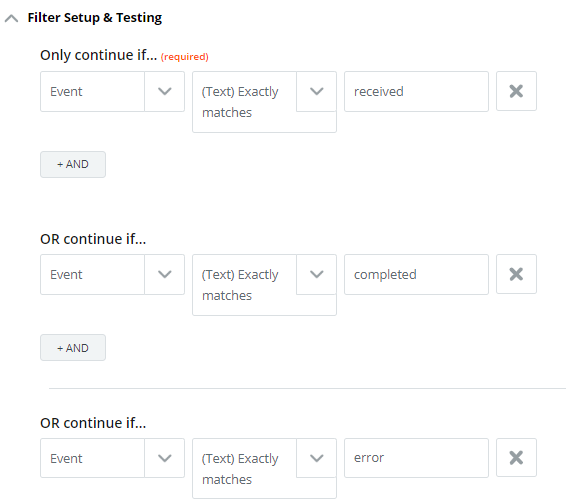Select the "error" value text field
Viewport: 566px width, 504px height.
pos(416,458)
